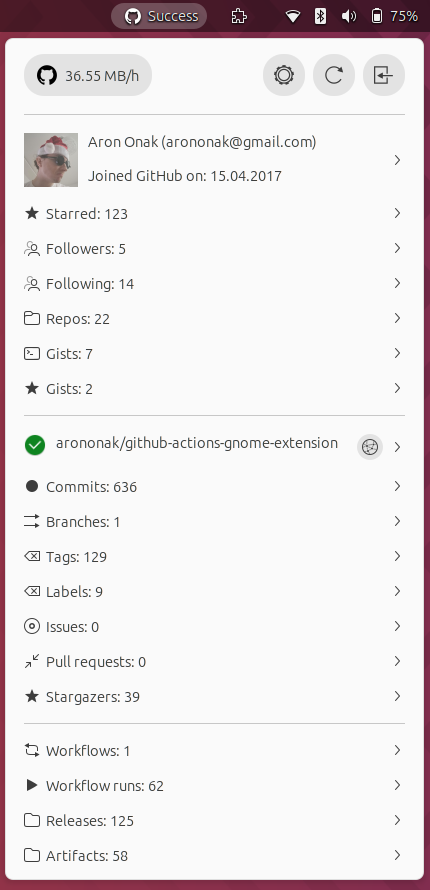Viewport: 430px width, 890px height.
Task: Open the Stargazers: 39 entry
Action: pos(214,696)
